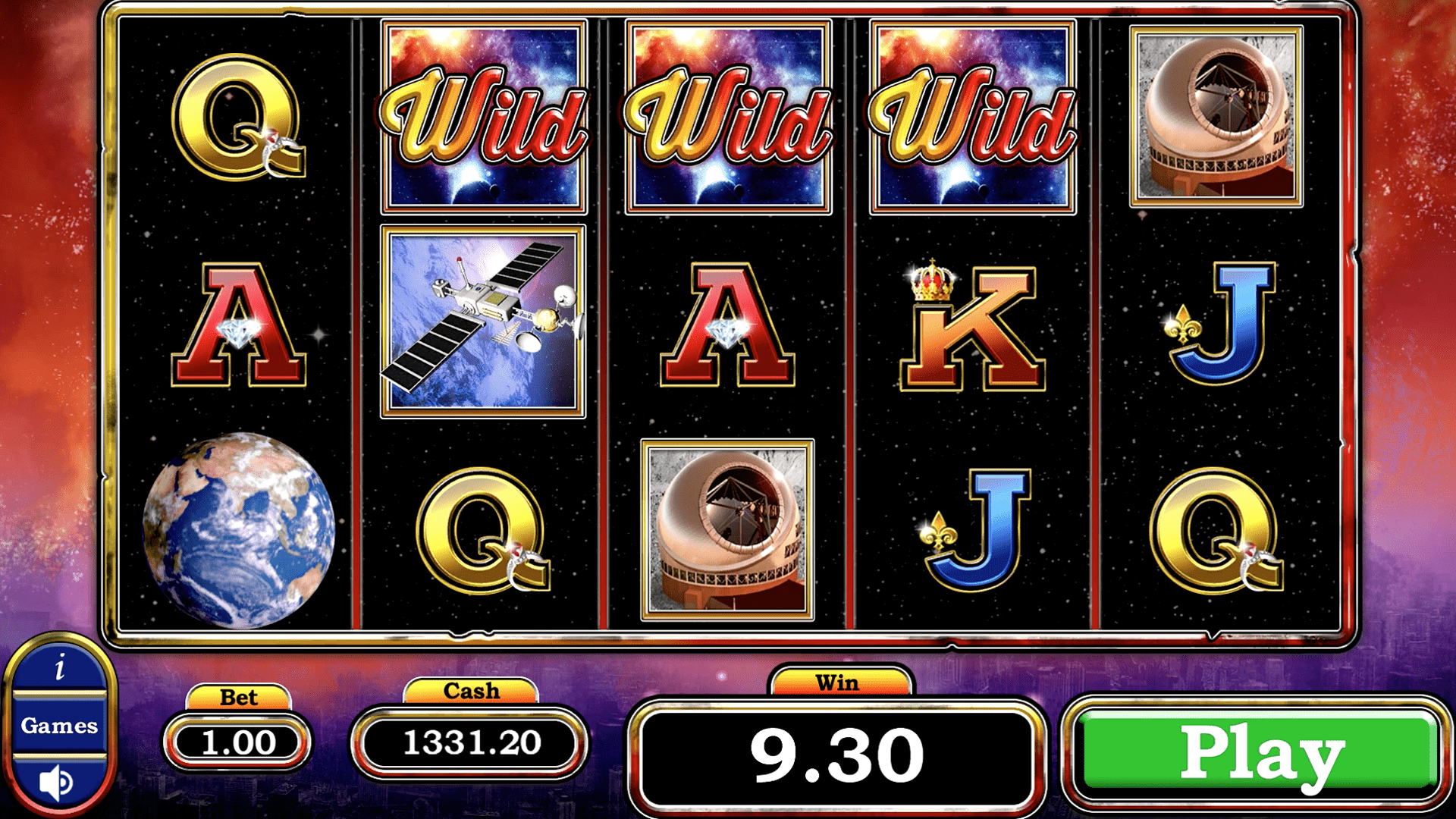Open the info paytable icon
This screenshot has width=1456, height=819.
(60, 667)
